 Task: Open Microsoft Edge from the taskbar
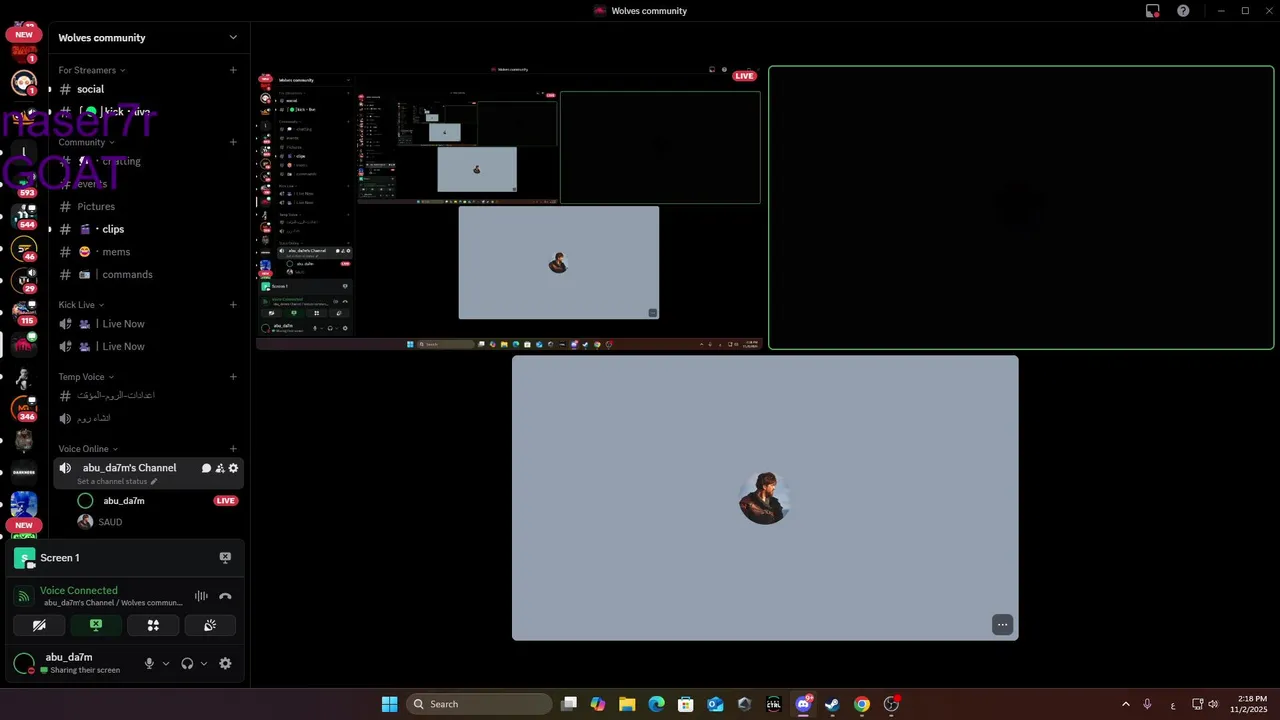click(x=656, y=704)
